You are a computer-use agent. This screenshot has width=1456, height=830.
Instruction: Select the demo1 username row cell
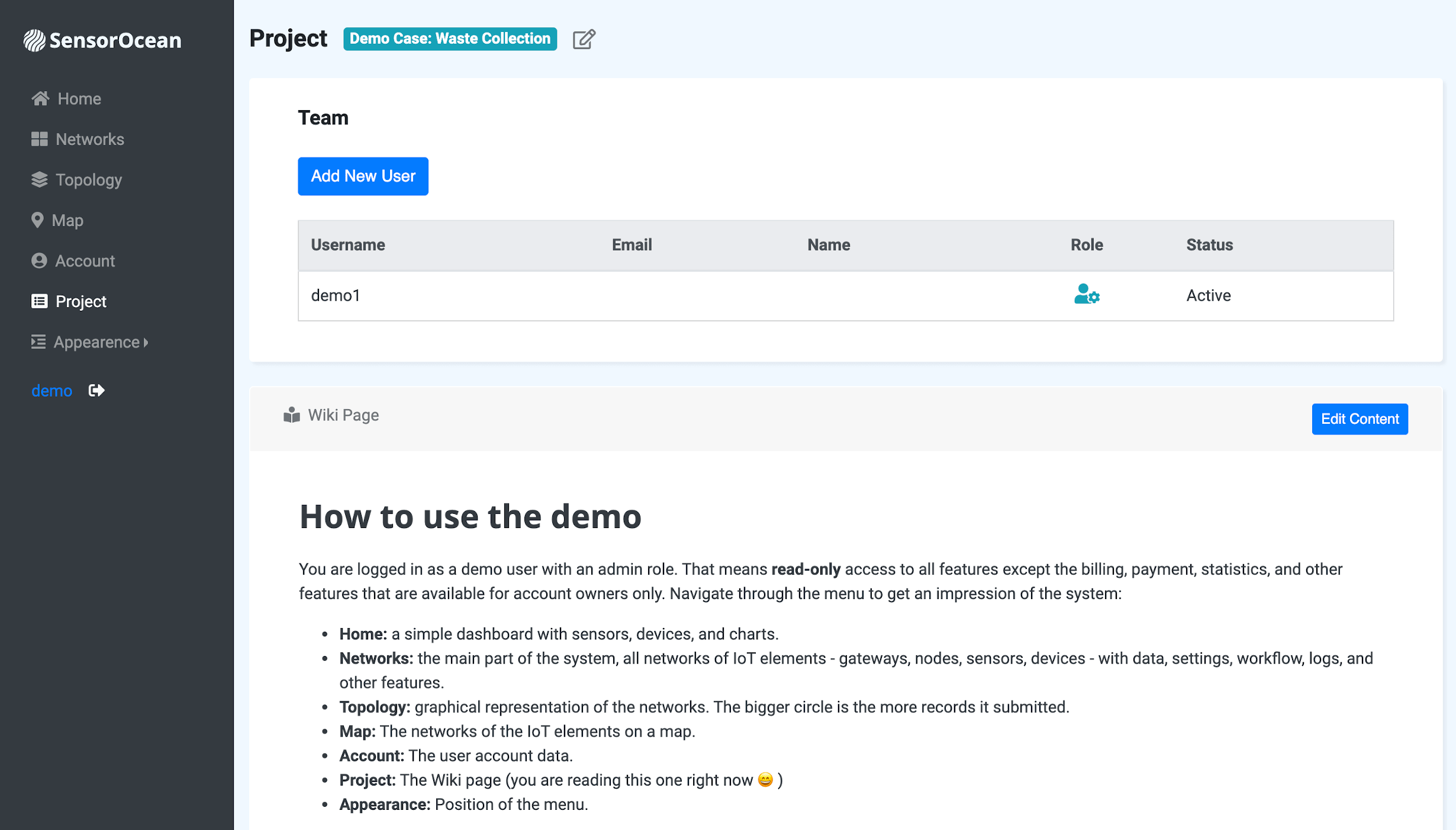336,295
